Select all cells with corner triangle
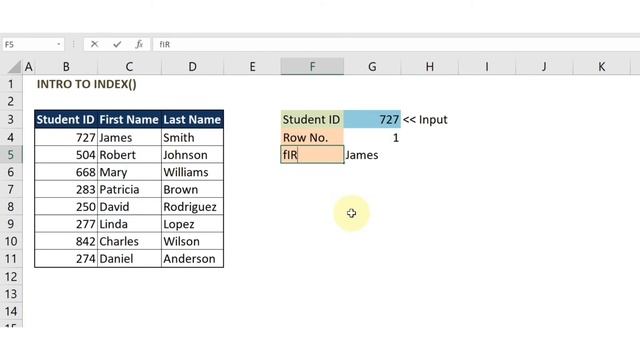Viewport: 640px width, 360px height. [x=14, y=67]
